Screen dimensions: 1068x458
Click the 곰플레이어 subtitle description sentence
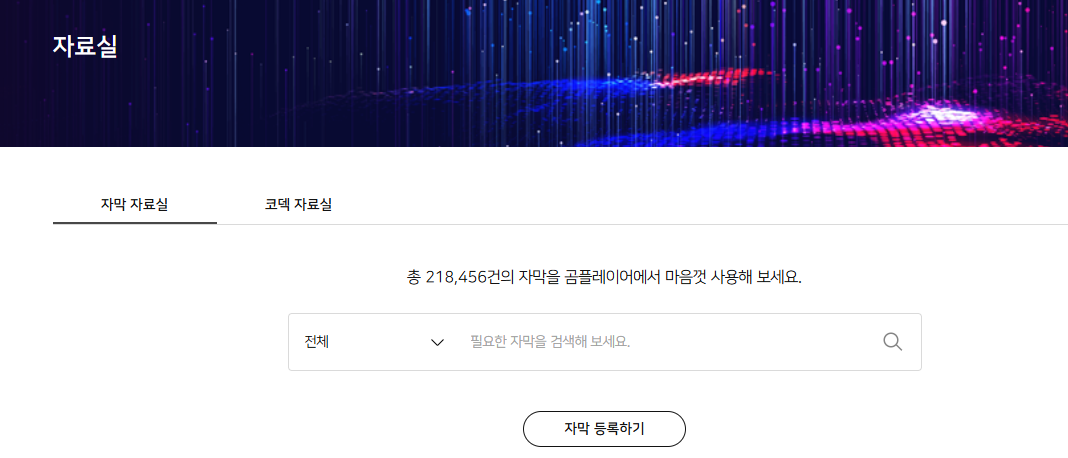tap(604, 278)
